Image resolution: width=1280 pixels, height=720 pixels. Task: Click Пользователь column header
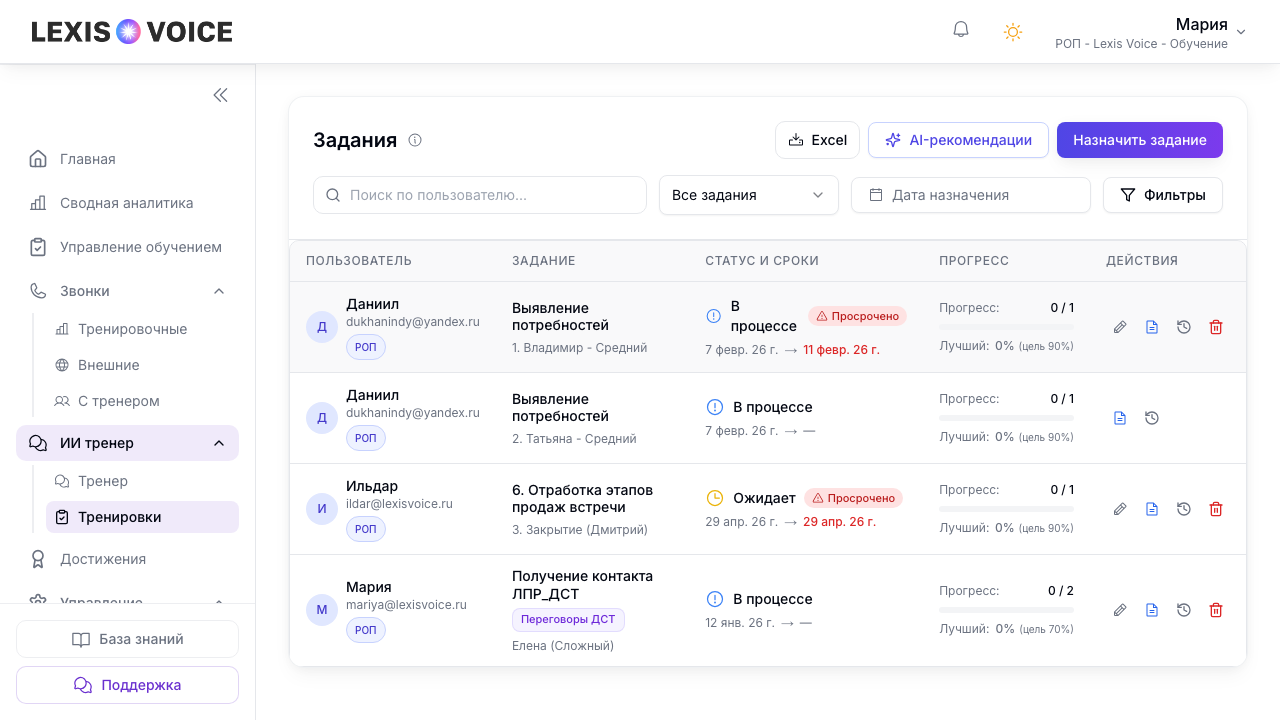[x=359, y=261]
